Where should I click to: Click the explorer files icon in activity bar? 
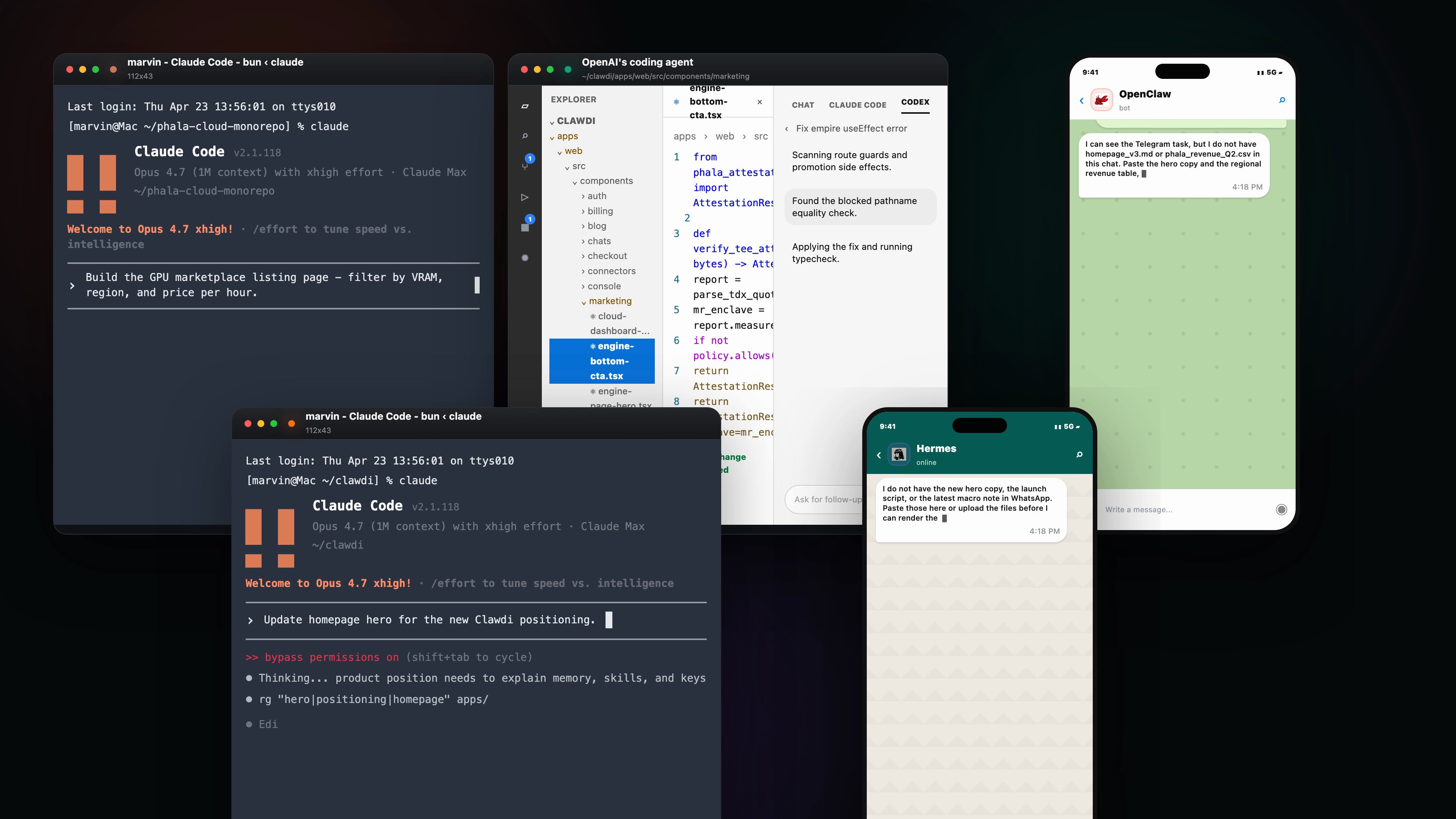(524, 106)
